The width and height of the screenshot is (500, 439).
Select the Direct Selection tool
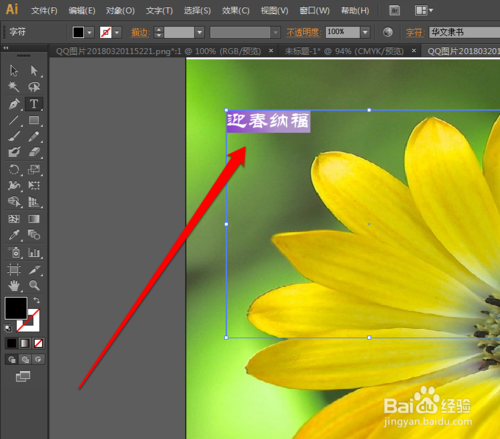point(34,71)
